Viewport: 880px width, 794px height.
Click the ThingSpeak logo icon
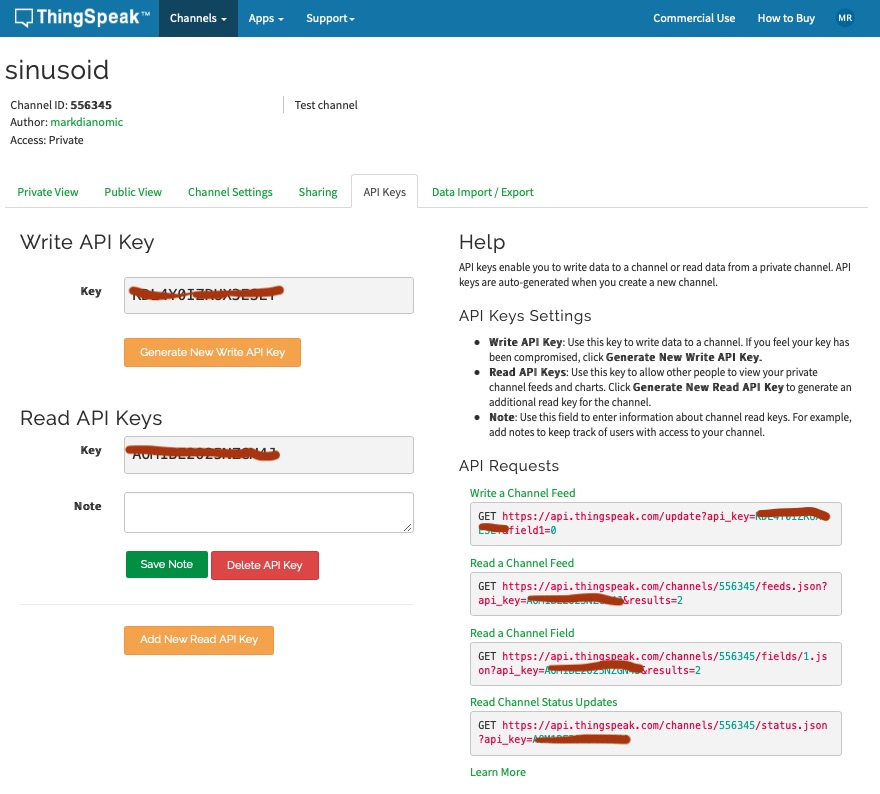click(x=23, y=18)
